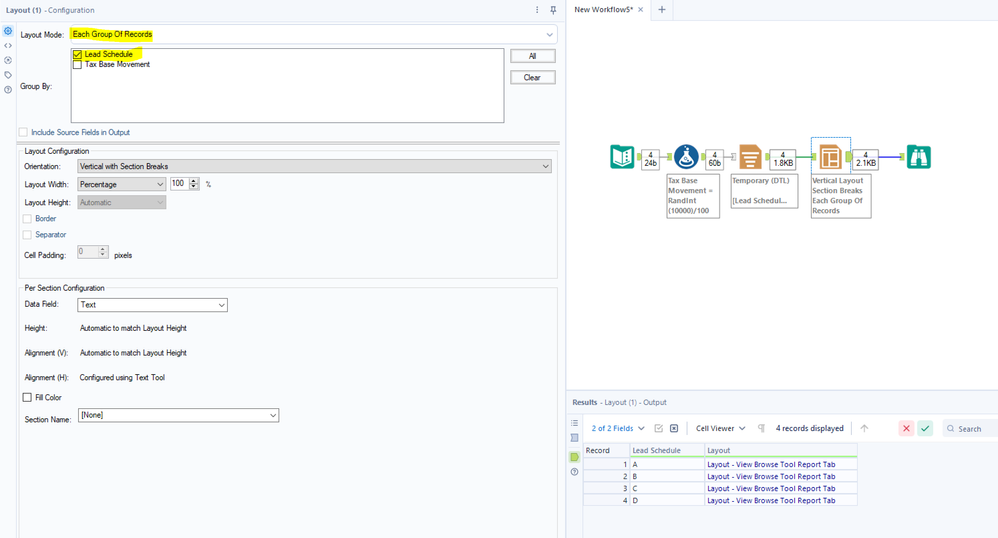This screenshot has width=998, height=538.
Task: Check the Tax Base Movement checkbox
Action: click(x=78, y=65)
